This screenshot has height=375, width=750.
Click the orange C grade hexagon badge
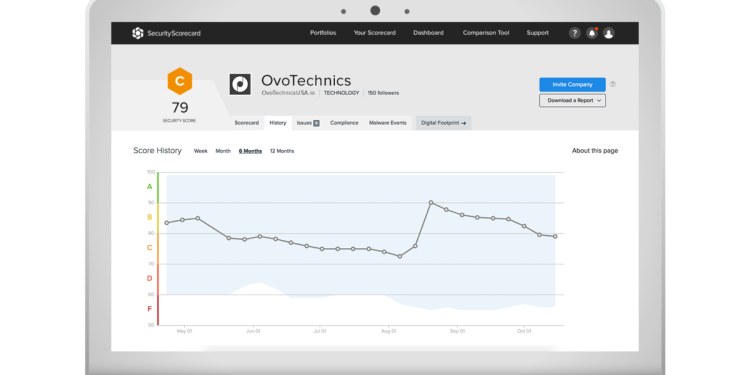[x=180, y=81]
